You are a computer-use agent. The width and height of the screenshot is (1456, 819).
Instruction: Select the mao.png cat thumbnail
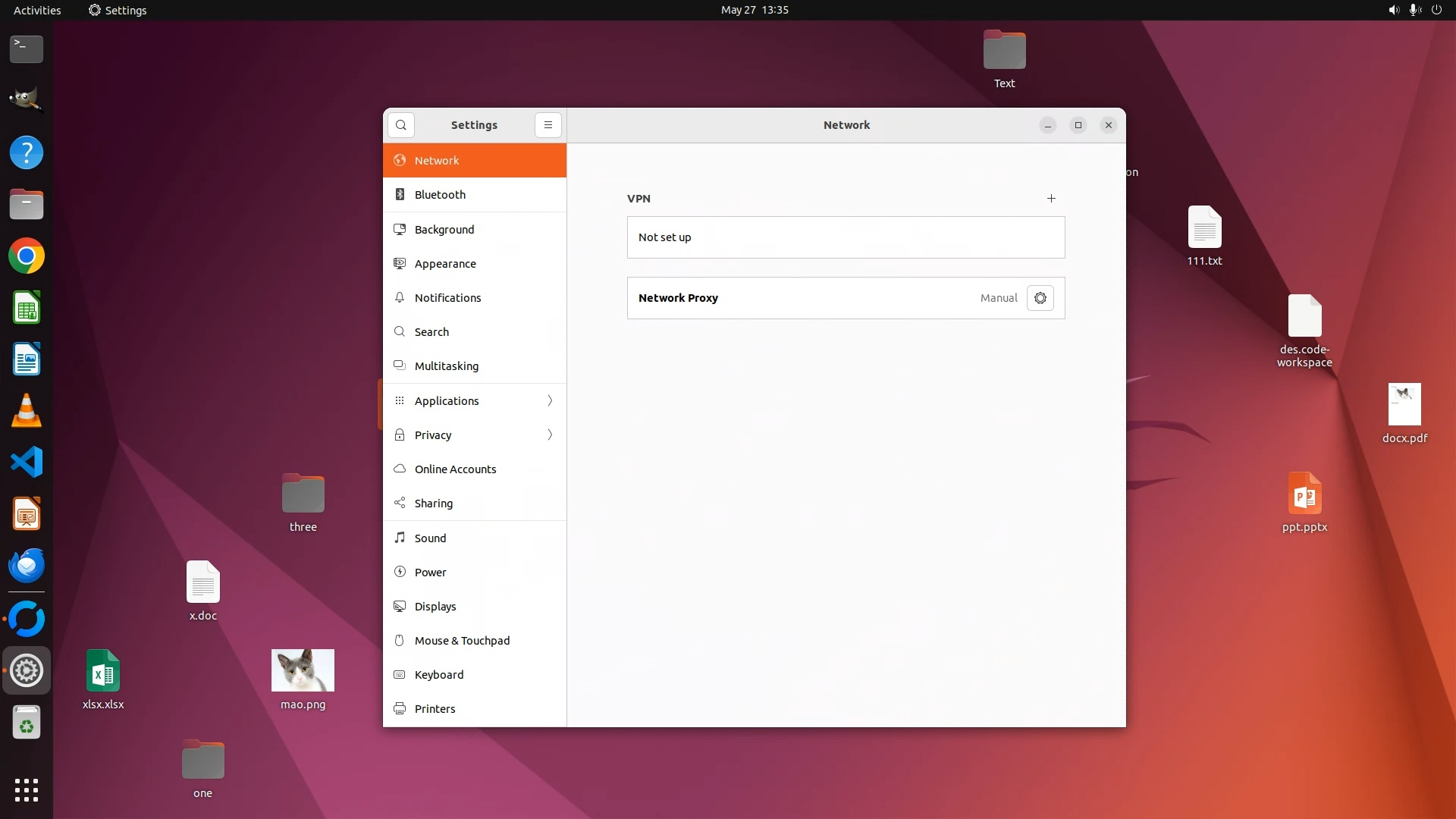(303, 670)
